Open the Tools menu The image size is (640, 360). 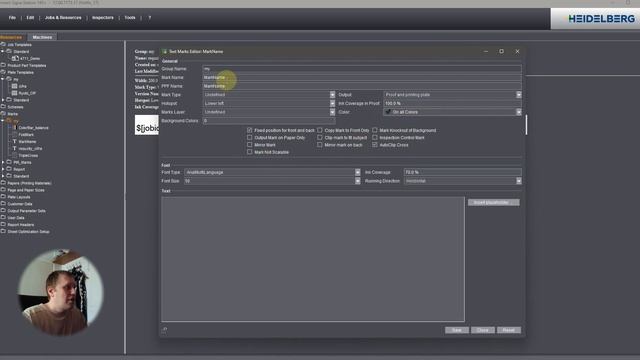coord(130,18)
